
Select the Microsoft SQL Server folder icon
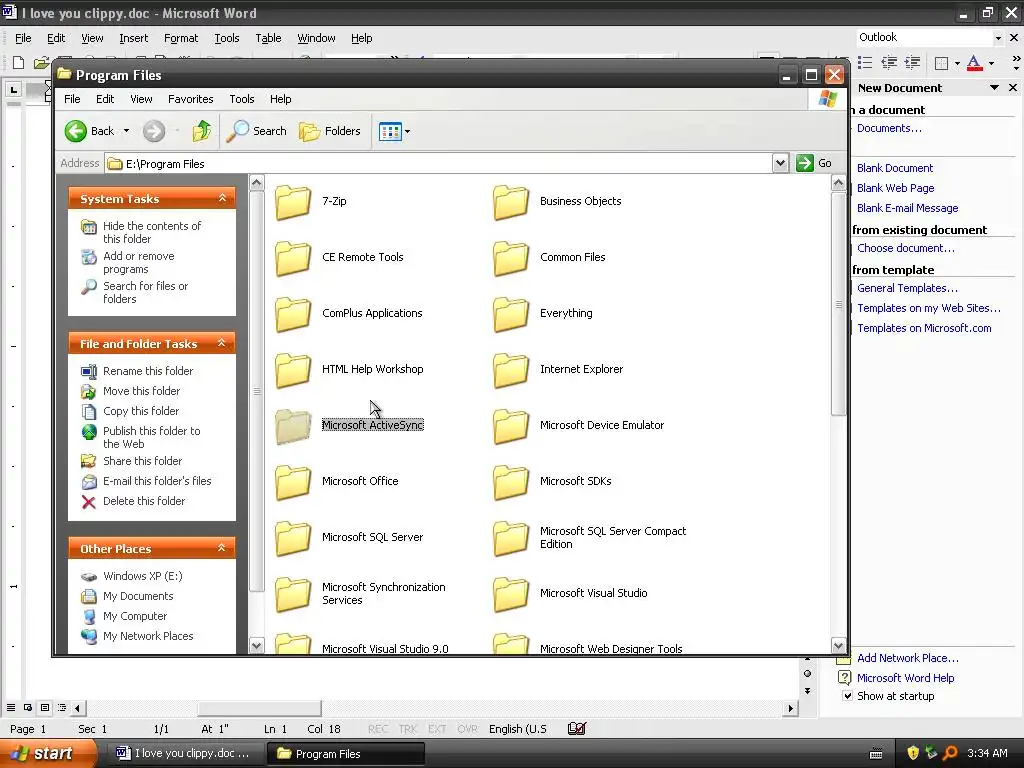[293, 539]
